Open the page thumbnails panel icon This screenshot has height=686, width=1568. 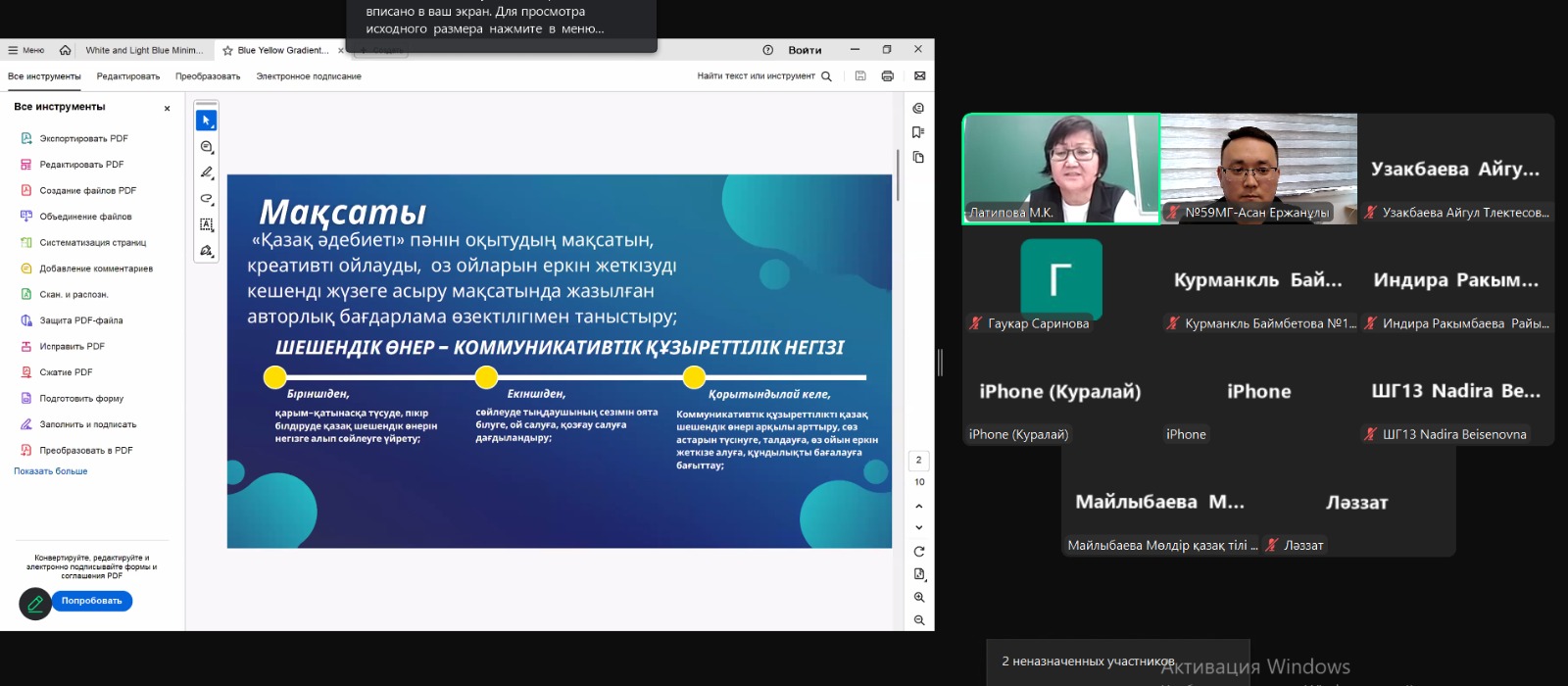(918, 157)
